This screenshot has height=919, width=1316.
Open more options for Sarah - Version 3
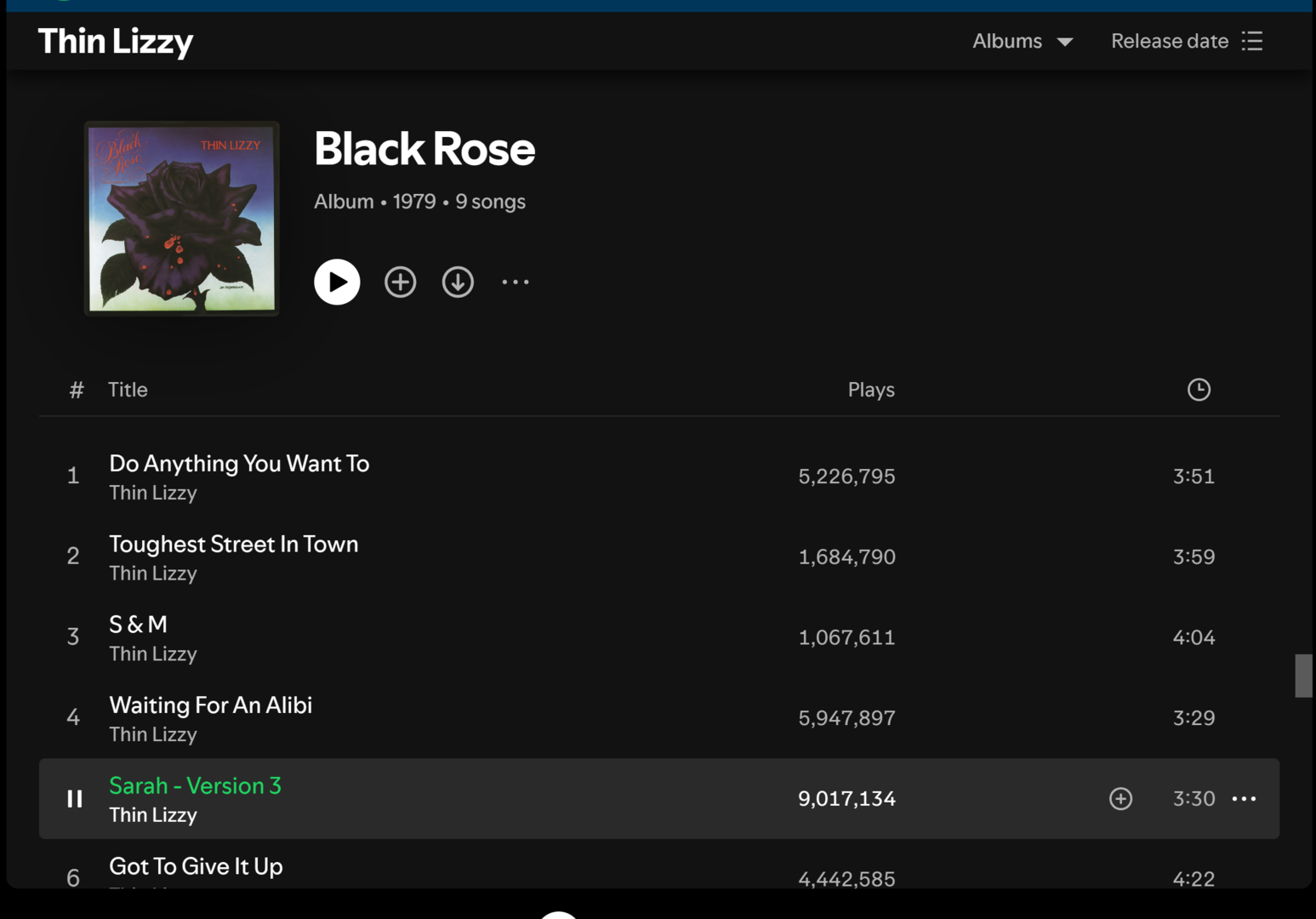[1244, 798]
